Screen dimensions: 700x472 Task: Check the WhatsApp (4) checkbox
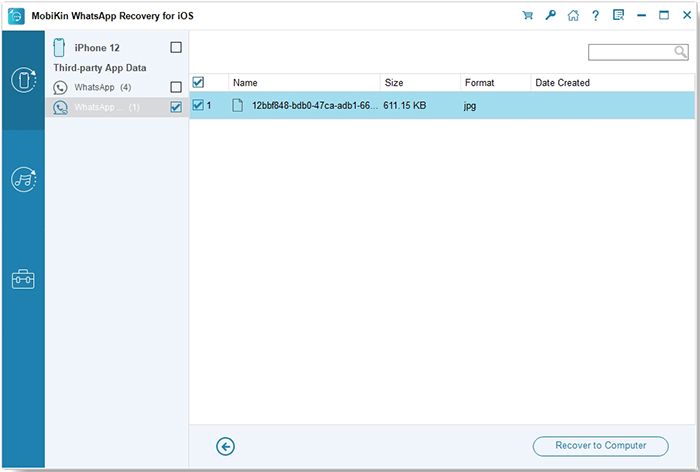pyautogui.click(x=176, y=87)
